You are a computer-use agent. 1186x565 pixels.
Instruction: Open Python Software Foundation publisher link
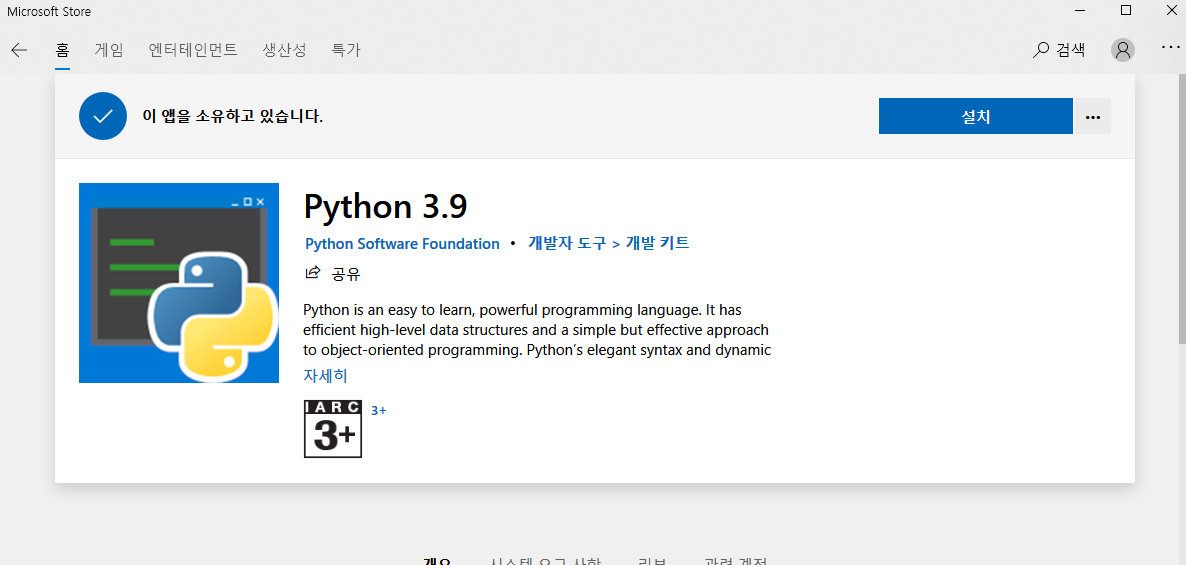pos(402,244)
